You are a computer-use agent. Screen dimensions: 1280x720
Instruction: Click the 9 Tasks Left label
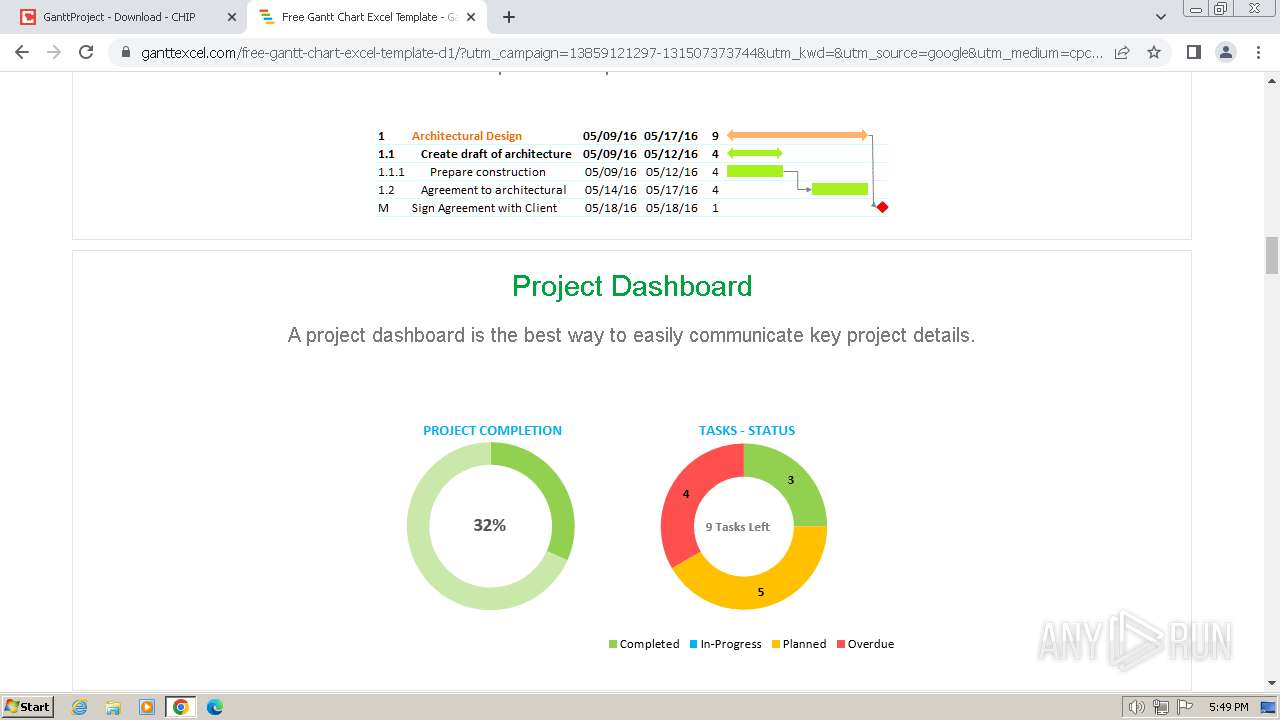[738, 527]
